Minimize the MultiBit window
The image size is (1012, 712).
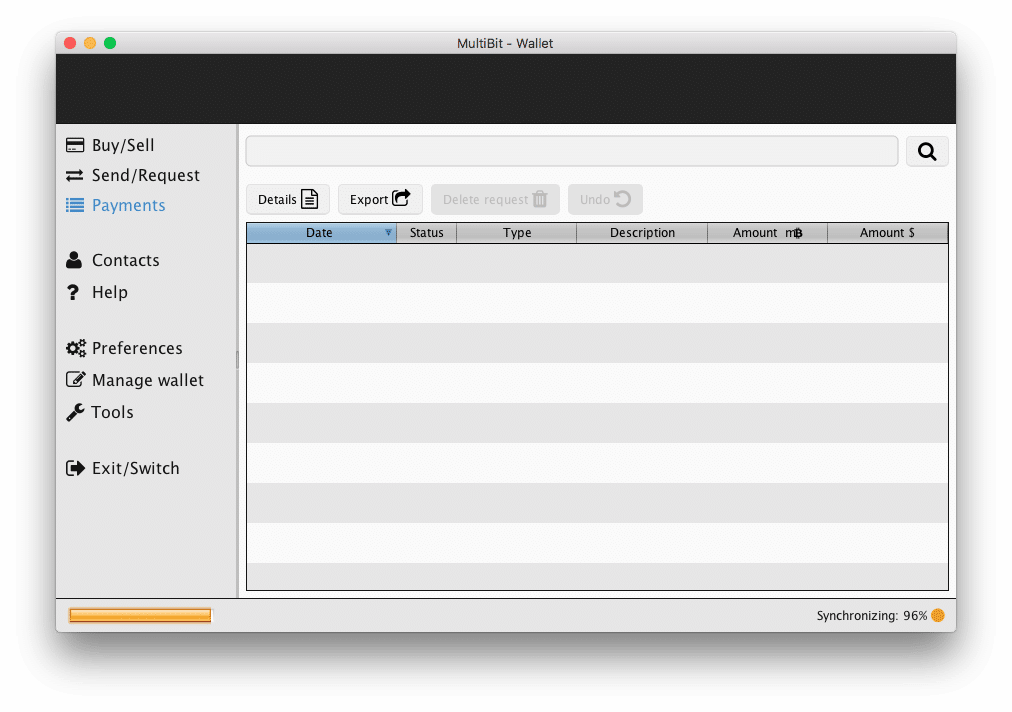tap(90, 43)
